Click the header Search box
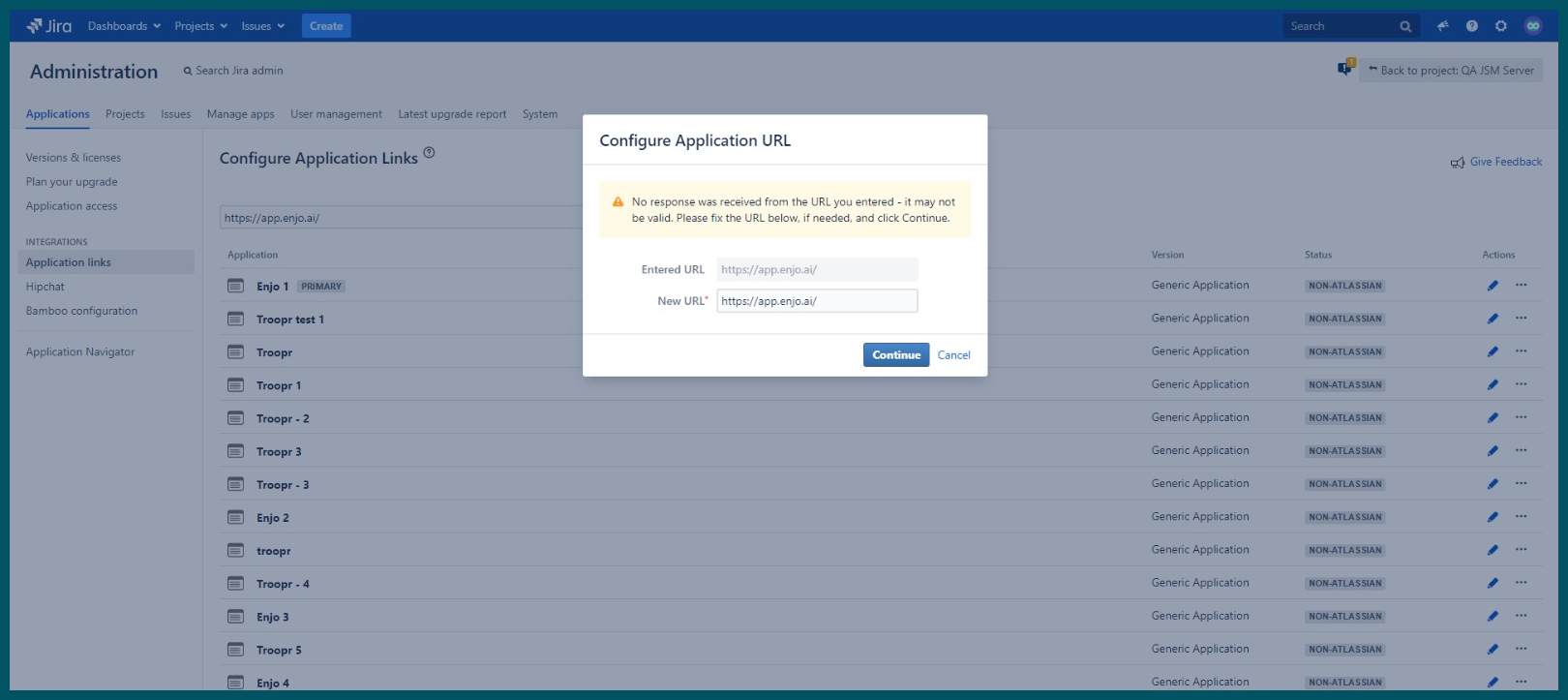Viewport: 1568px width, 700px height. (x=1351, y=26)
